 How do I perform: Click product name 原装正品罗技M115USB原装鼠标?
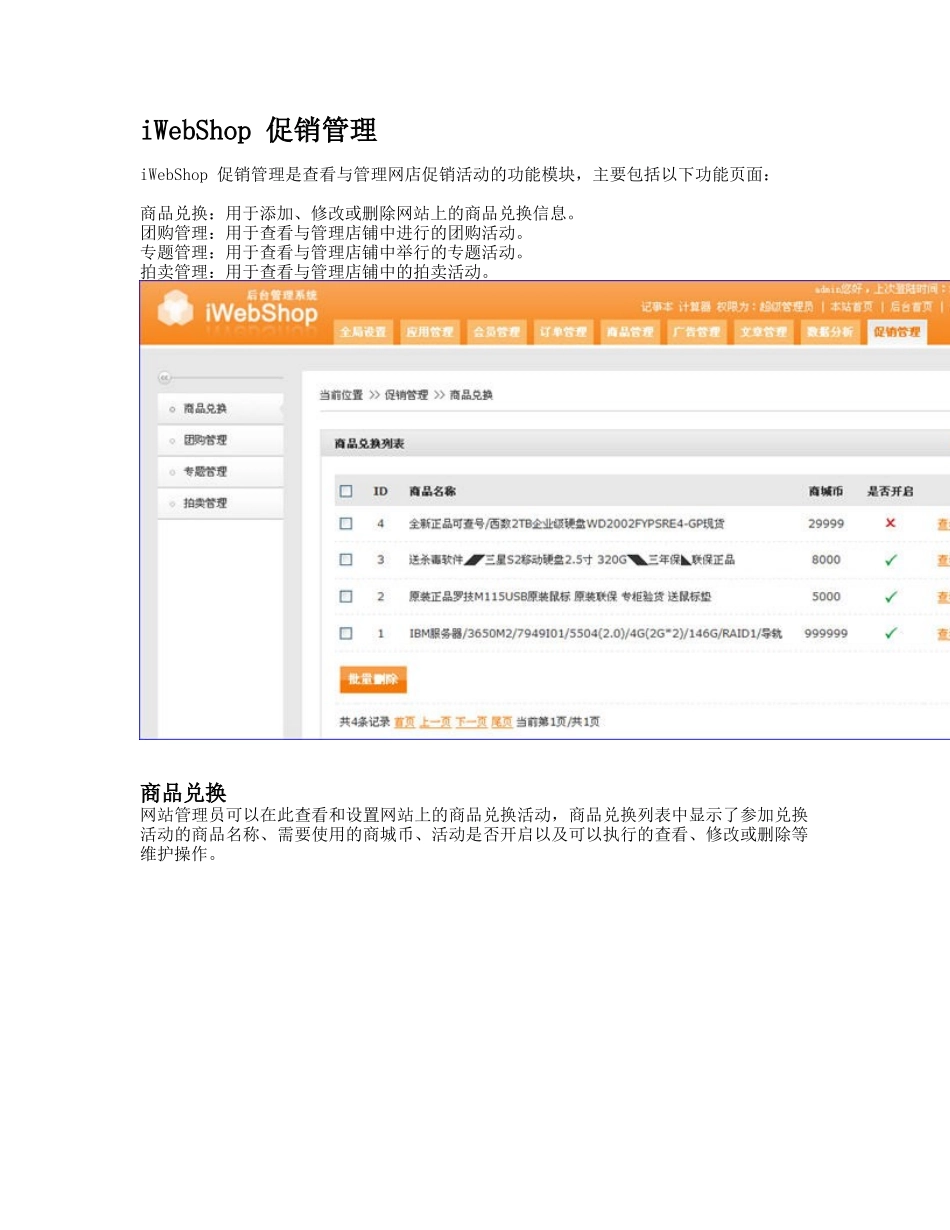(x=560, y=597)
